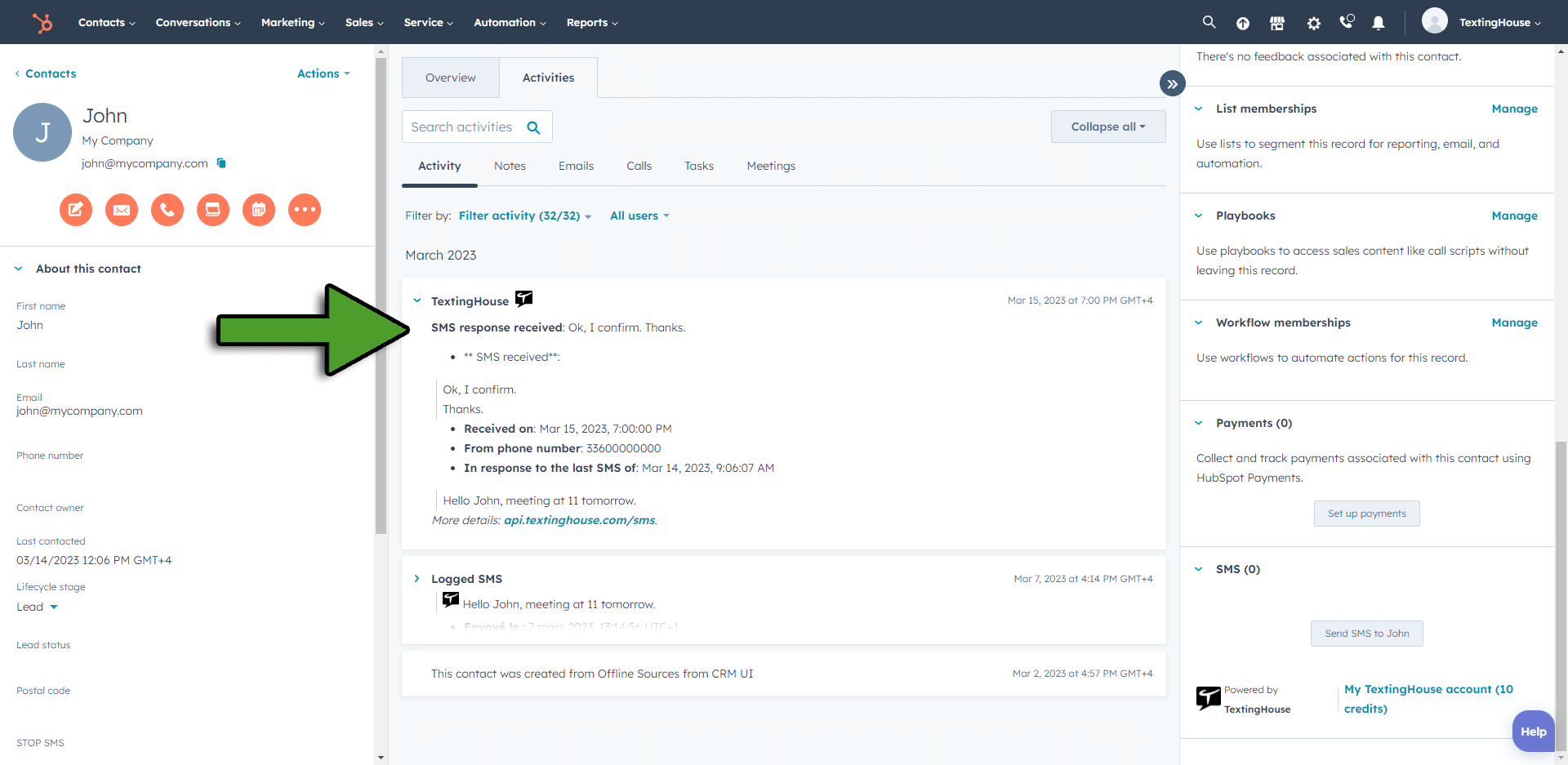Collapse the Payments (0) section
This screenshot has width=1568, height=765.
pyautogui.click(x=1199, y=423)
